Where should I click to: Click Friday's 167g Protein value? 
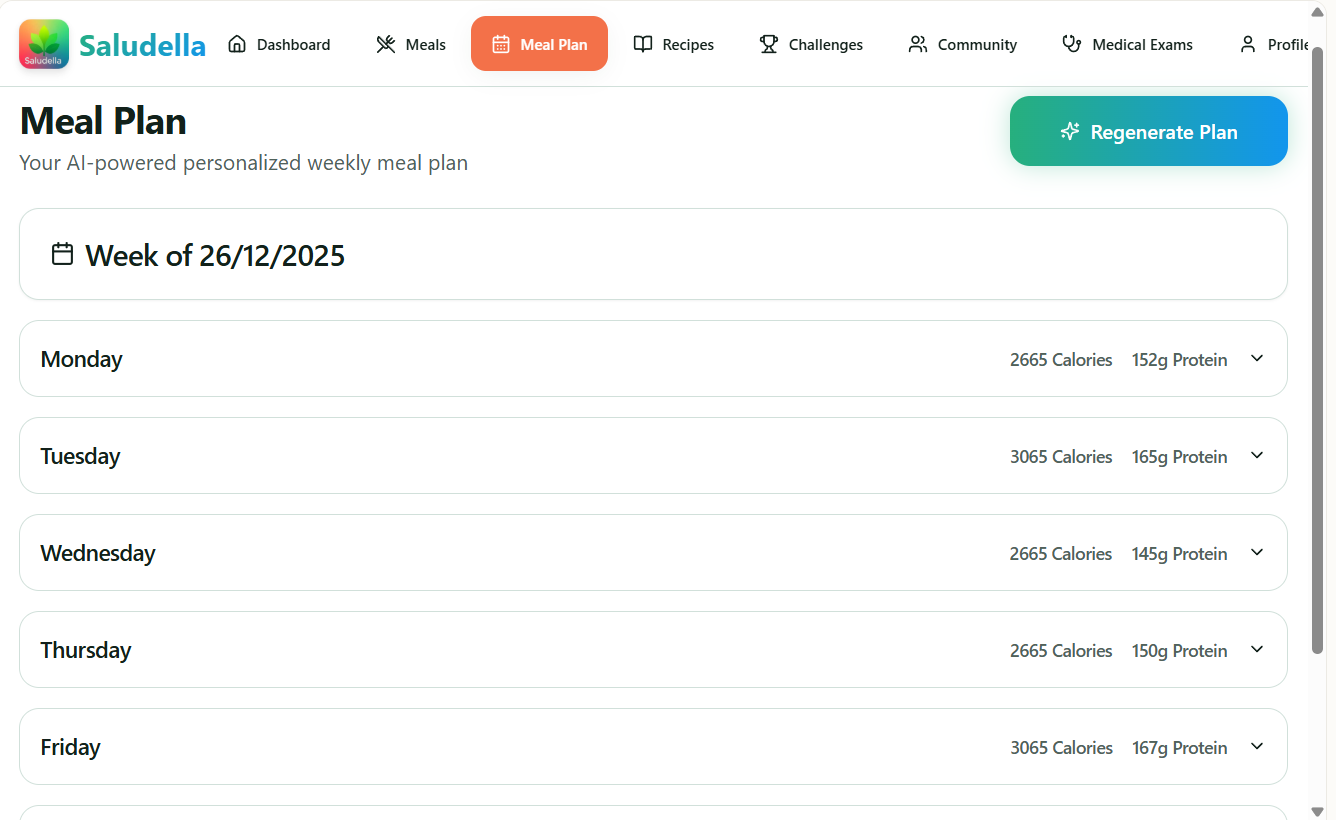(1180, 748)
